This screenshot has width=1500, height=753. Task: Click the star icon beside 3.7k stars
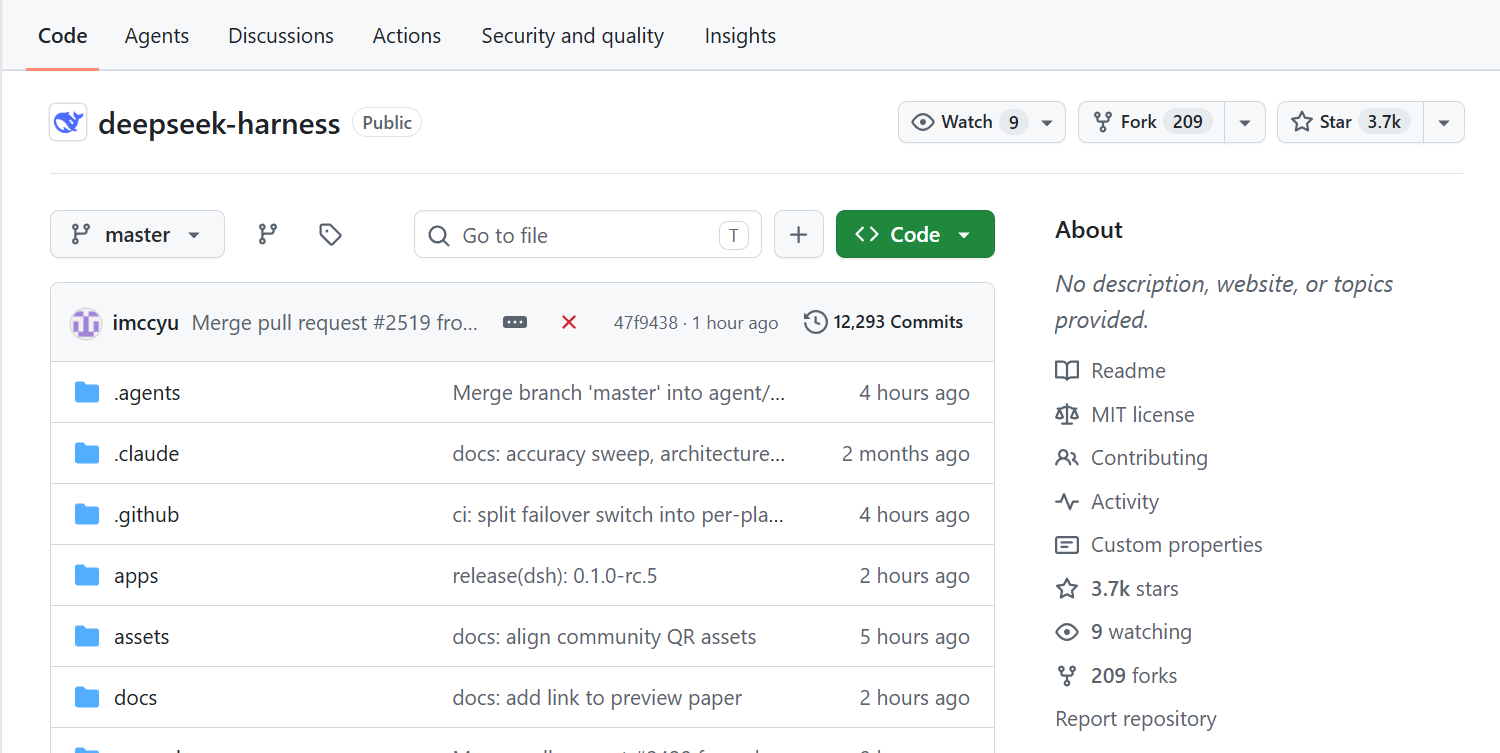[1067, 588]
